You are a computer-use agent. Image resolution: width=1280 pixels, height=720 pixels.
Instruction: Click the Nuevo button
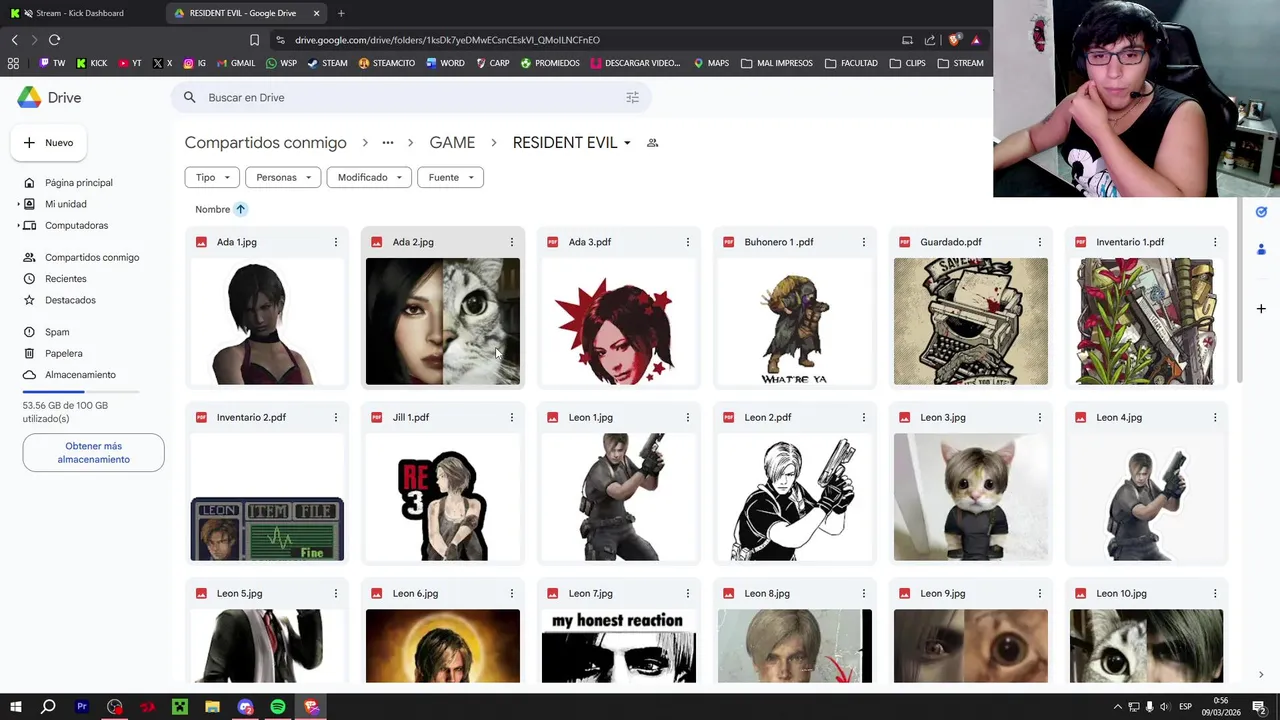(49, 143)
